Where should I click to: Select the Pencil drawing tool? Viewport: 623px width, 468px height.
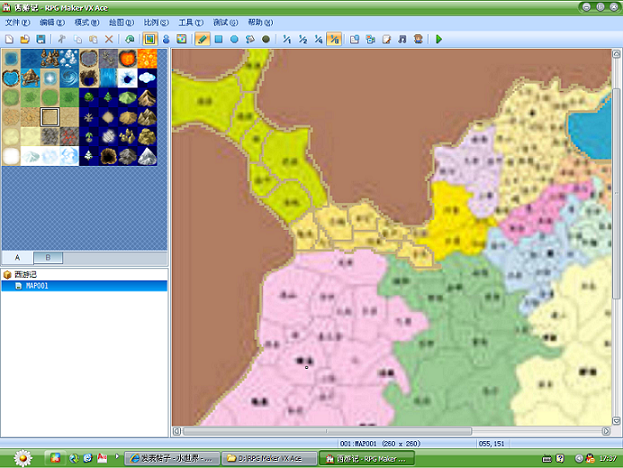pyautogui.click(x=202, y=39)
